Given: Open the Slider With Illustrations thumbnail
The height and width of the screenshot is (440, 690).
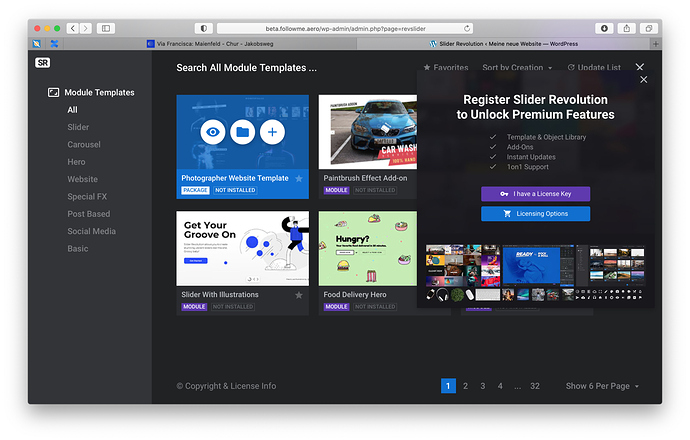Looking at the screenshot, I should (242, 249).
